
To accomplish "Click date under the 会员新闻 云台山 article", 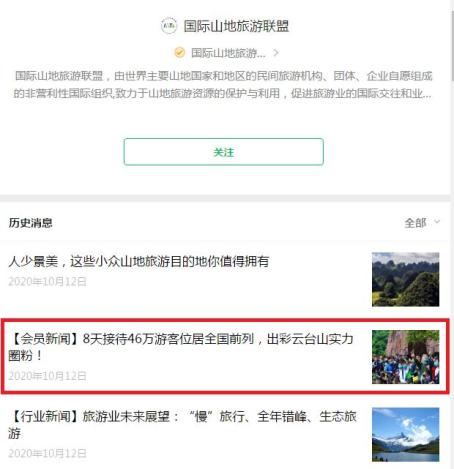I will tap(47, 376).
